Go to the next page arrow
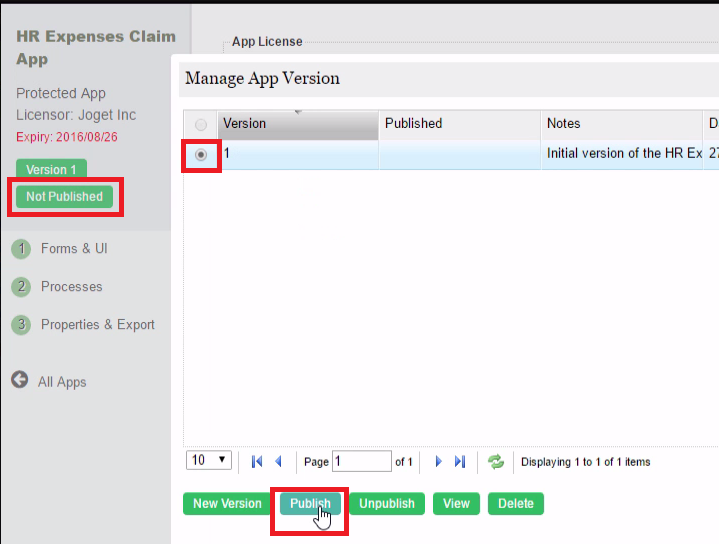This screenshot has height=544, width=719. click(438, 461)
